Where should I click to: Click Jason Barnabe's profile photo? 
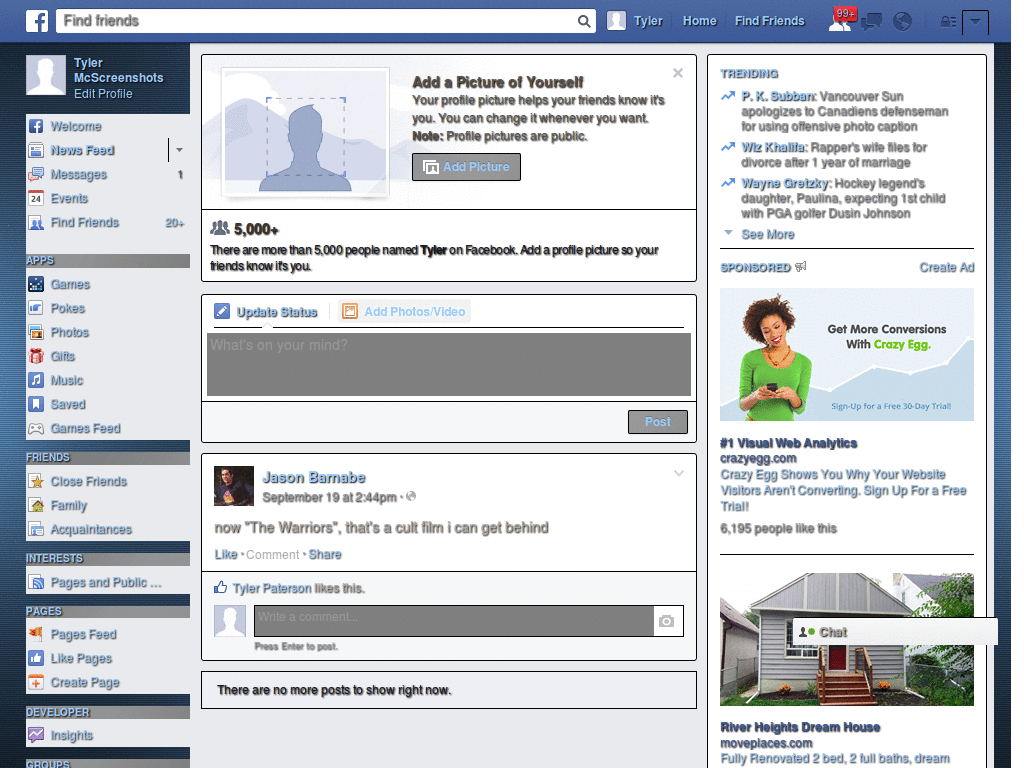point(234,486)
